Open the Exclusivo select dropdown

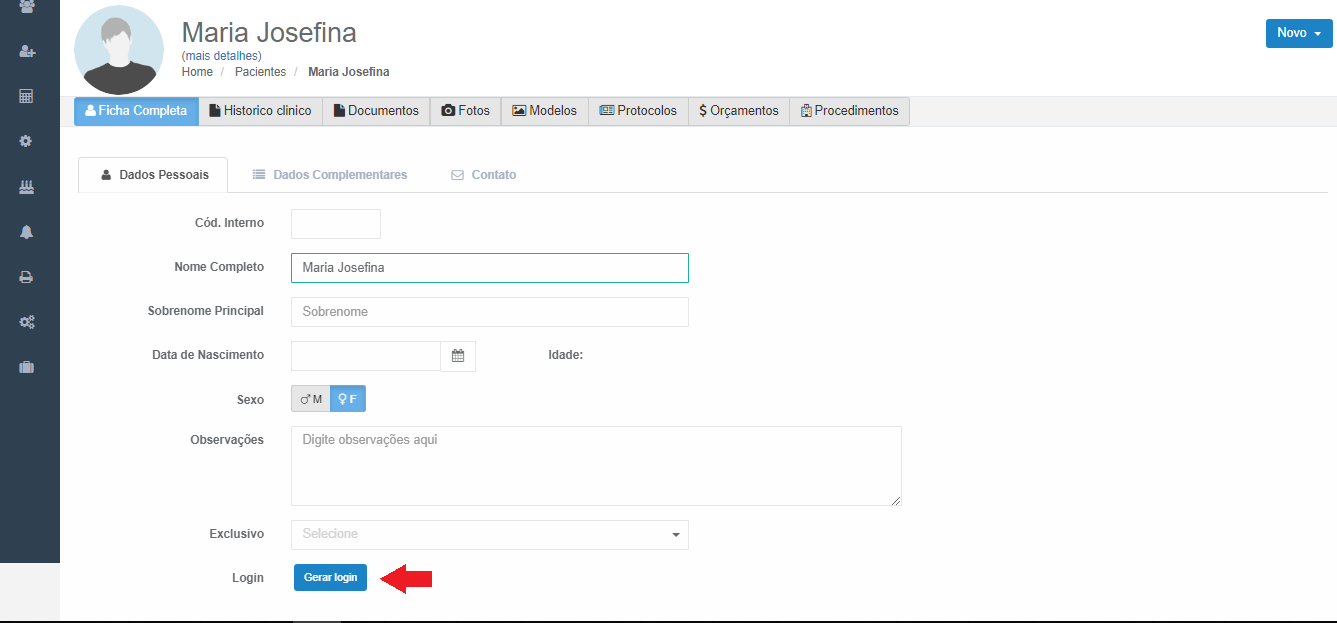(489, 535)
